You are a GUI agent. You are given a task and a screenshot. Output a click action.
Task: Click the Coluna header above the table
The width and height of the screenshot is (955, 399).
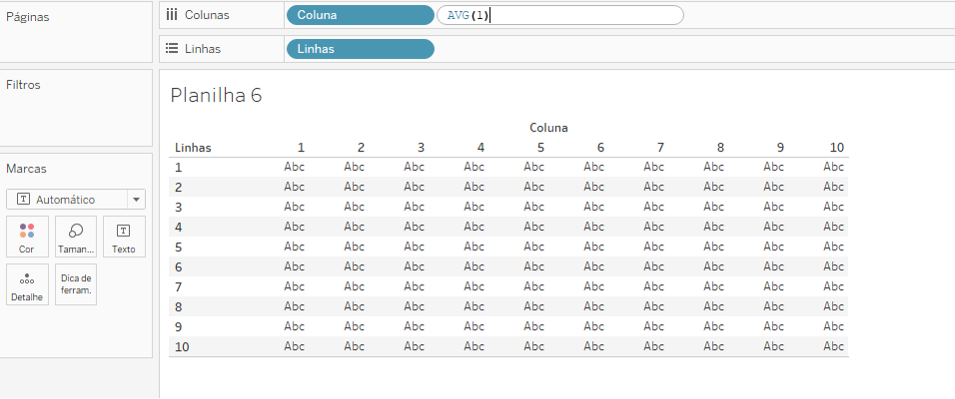549,128
